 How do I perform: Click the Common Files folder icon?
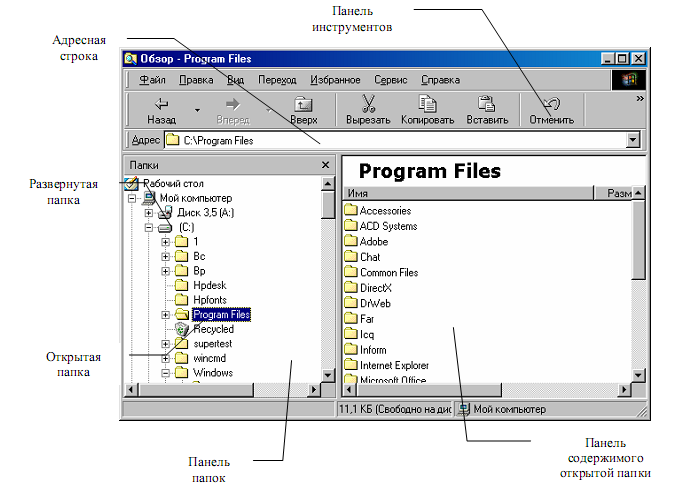[x=351, y=271]
